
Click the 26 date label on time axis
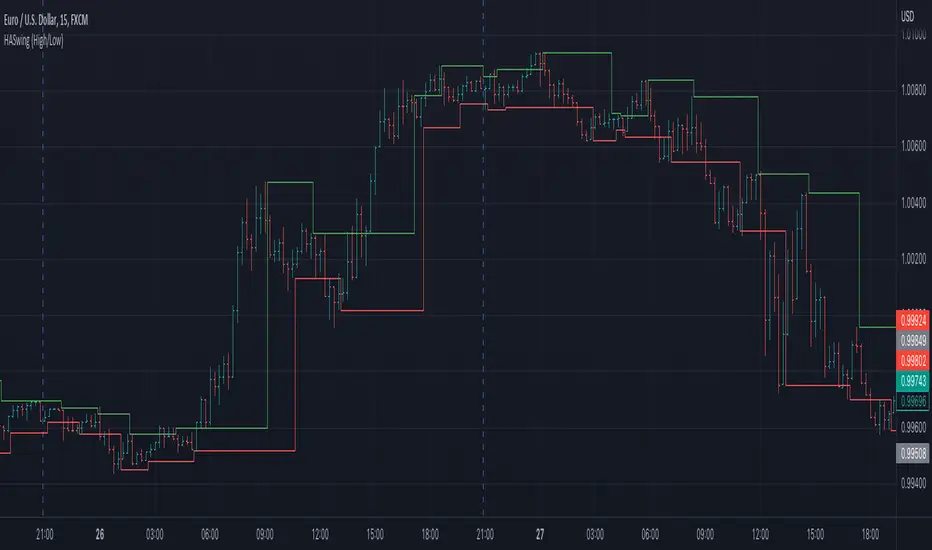click(x=100, y=533)
